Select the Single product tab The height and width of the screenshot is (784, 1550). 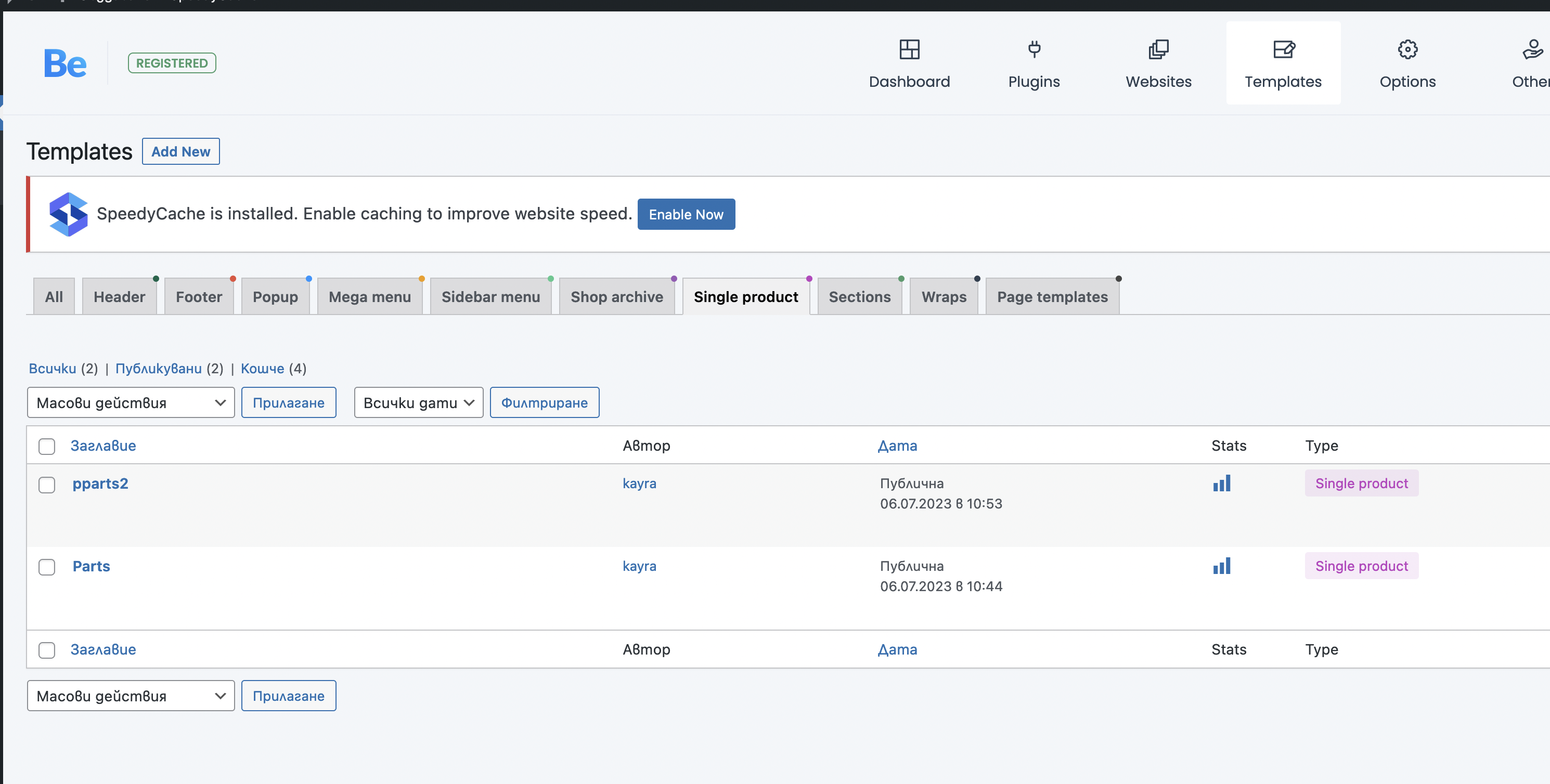point(745,296)
